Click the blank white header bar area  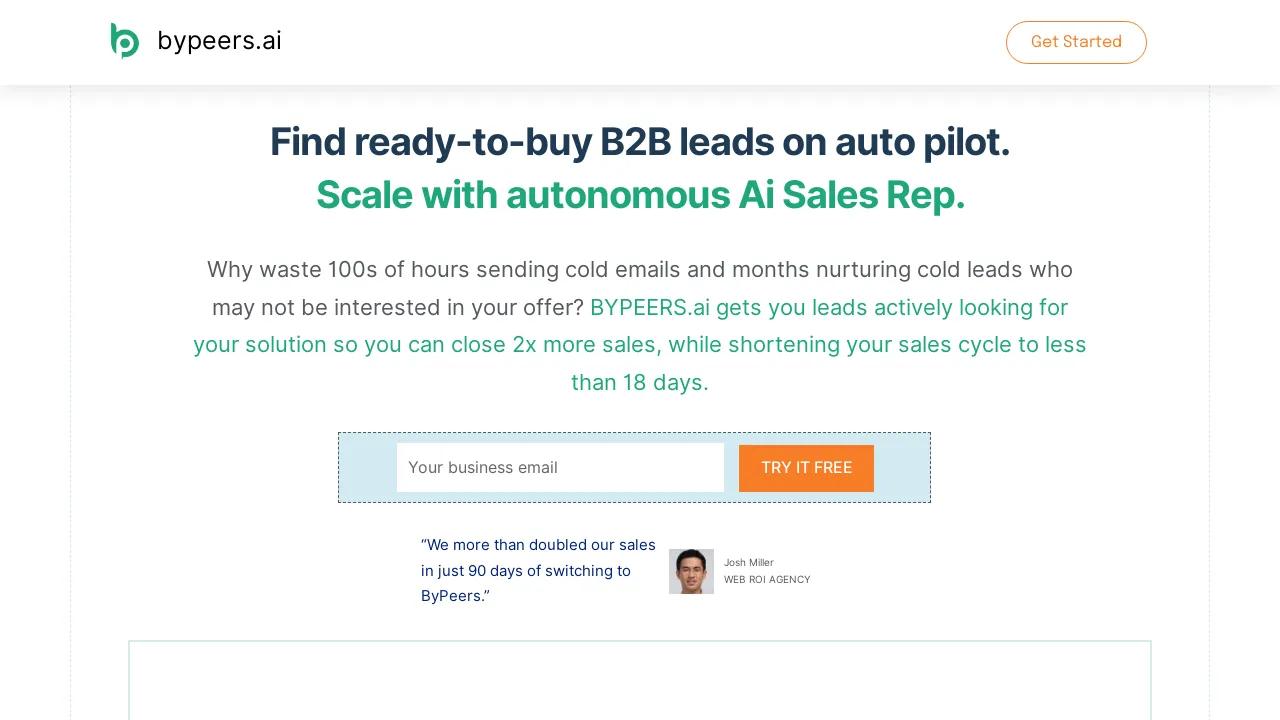tap(640, 41)
